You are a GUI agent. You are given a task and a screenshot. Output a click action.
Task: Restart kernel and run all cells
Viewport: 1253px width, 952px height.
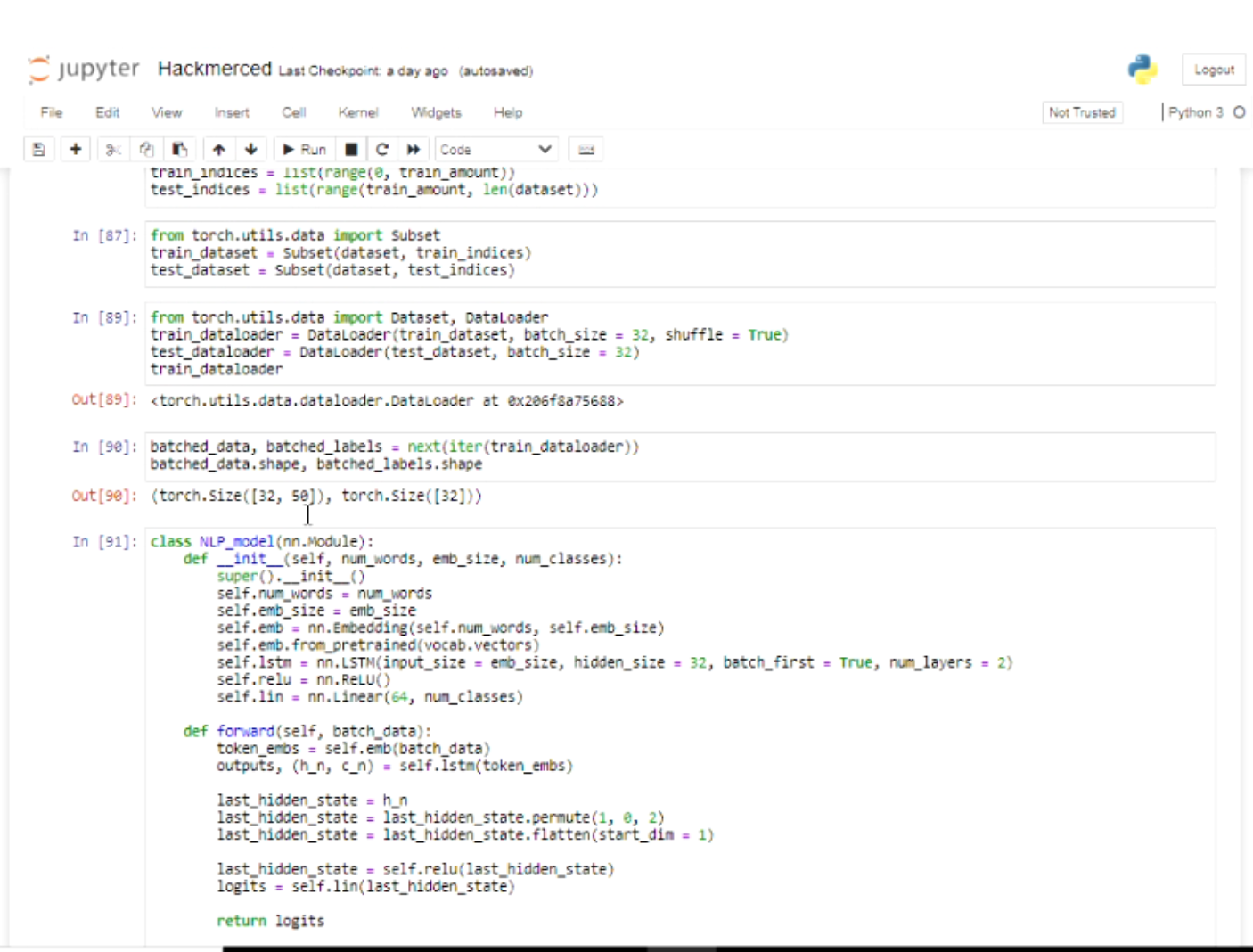[x=414, y=150]
